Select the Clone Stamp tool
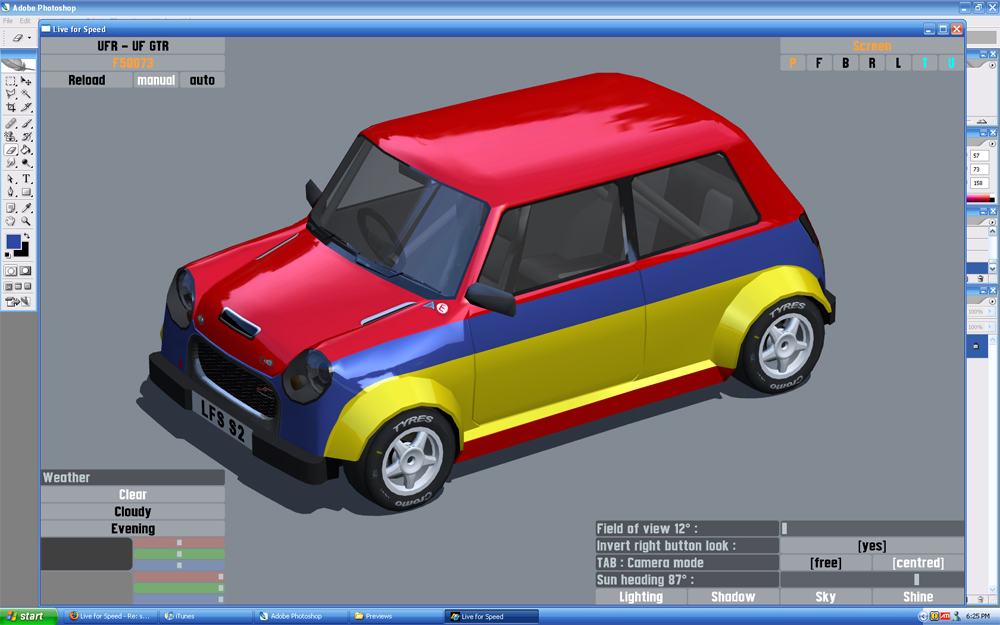 point(11,136)
